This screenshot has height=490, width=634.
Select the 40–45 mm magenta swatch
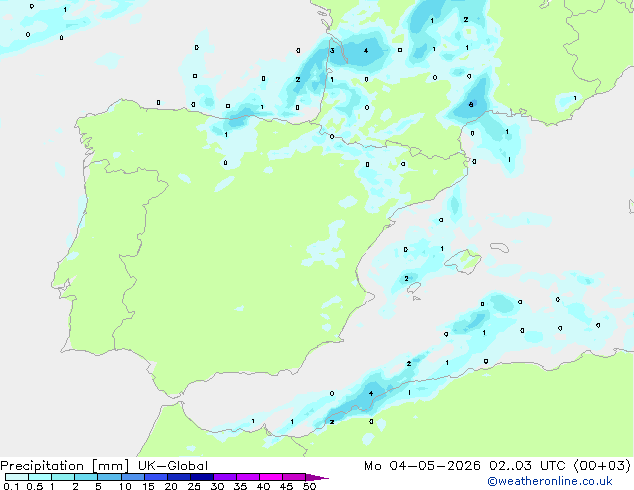[271, 477]
